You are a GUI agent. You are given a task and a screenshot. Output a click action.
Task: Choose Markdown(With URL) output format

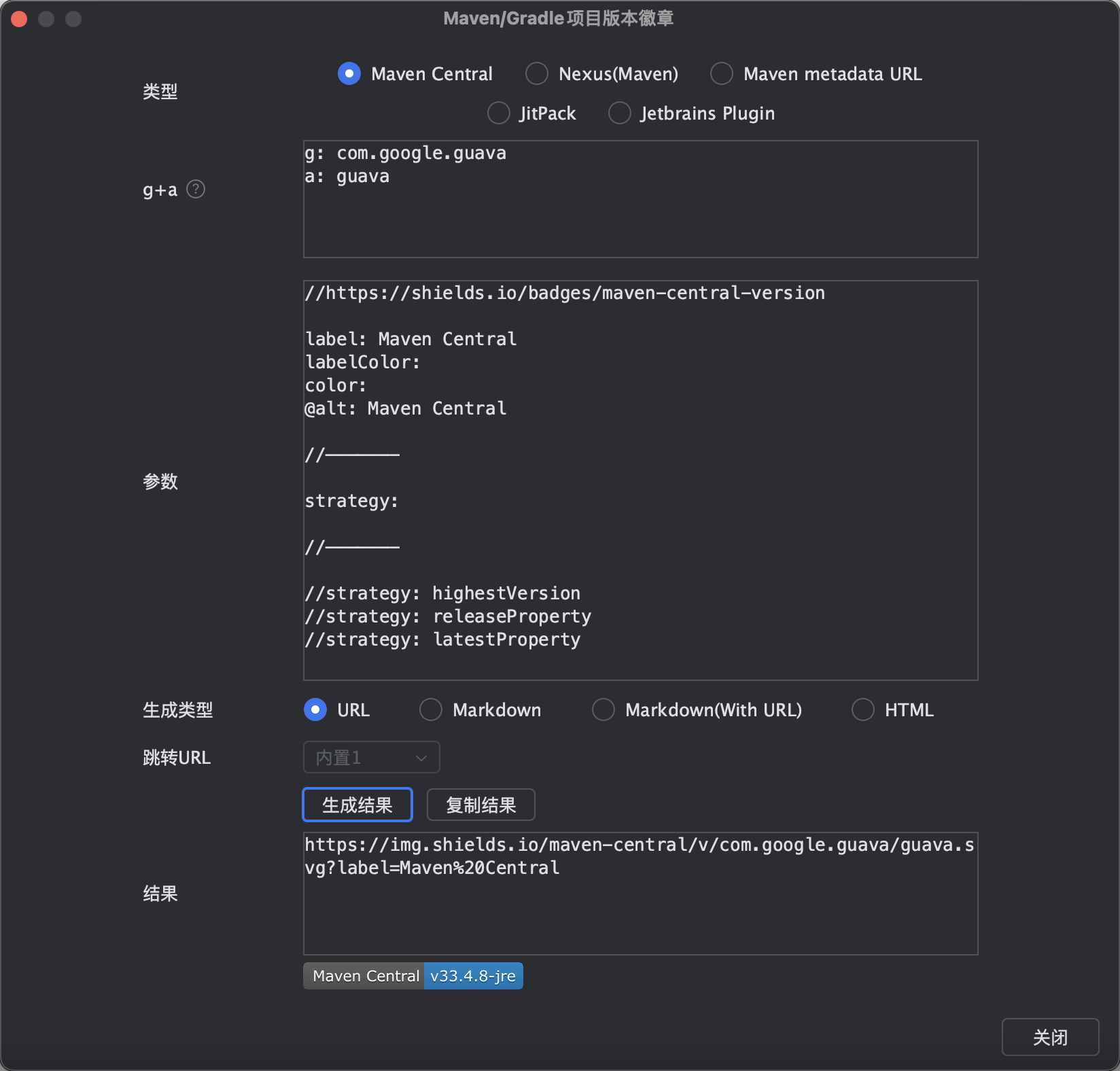(603, 709)
